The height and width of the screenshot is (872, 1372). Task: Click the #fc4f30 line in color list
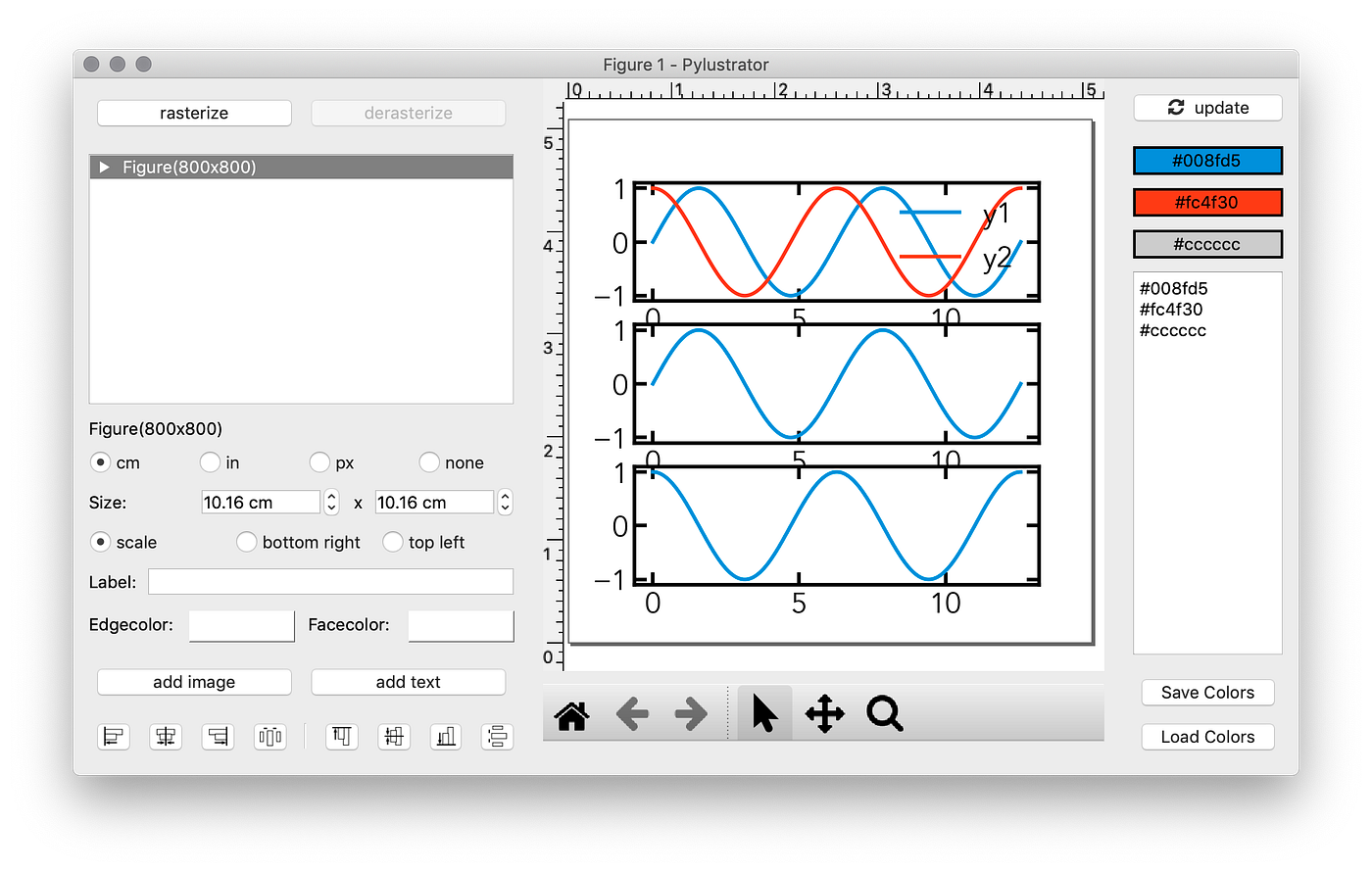1171,310
